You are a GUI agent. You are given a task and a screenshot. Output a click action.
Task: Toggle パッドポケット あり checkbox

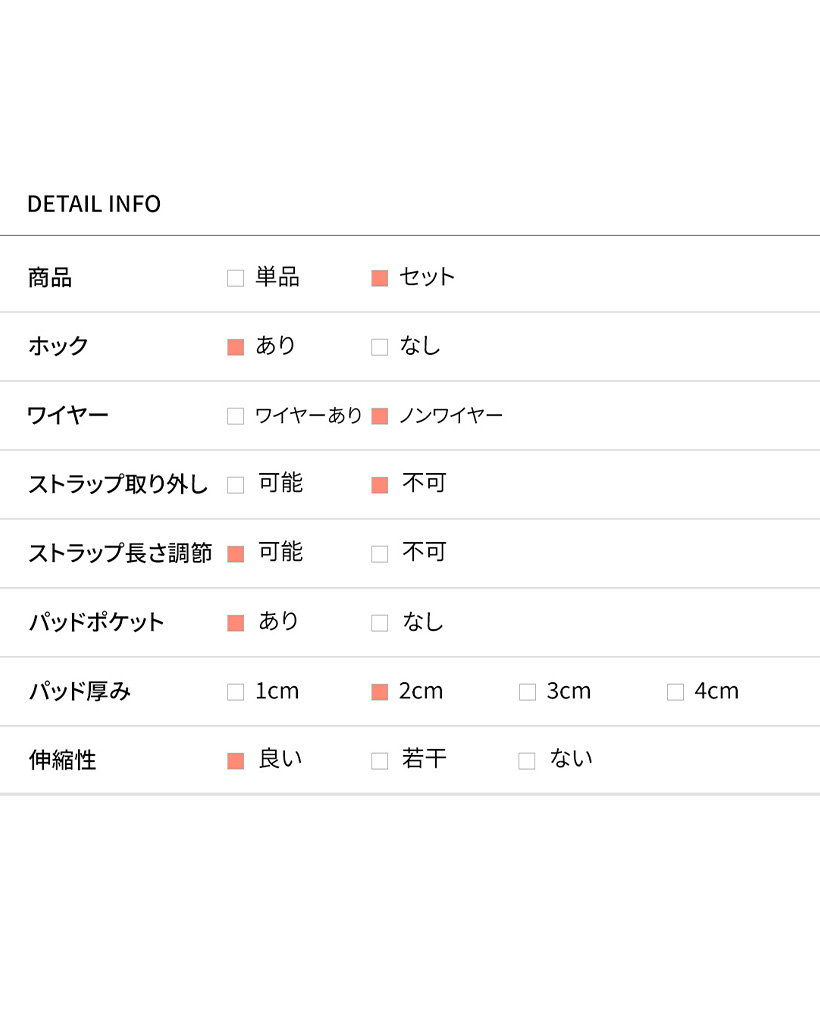coord(236,623)
